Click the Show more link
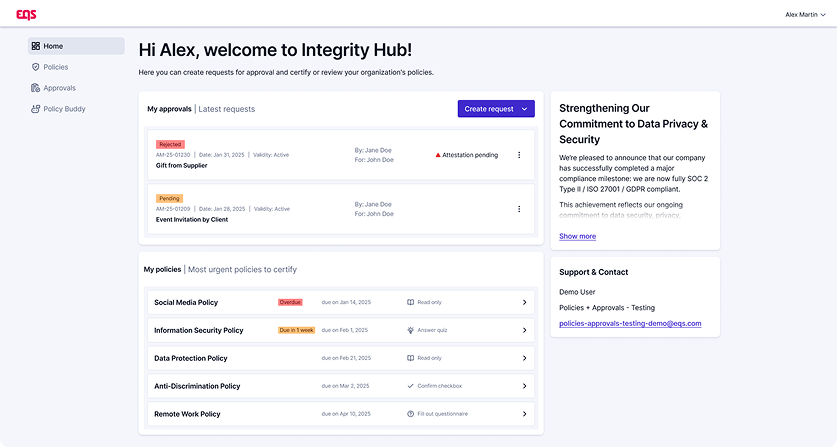 577,236
